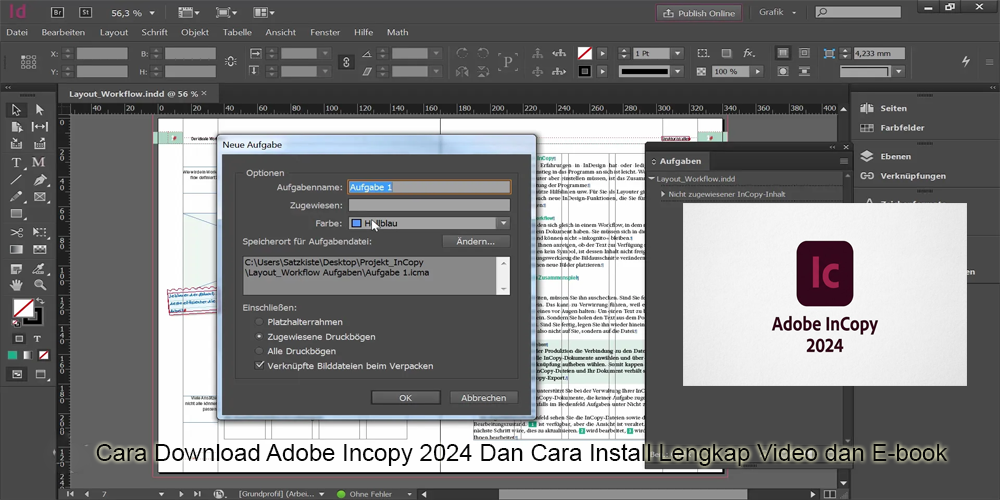1000x500 pixels.
Task: Select the Eyedropper tool
Action: tap(40, 268)
